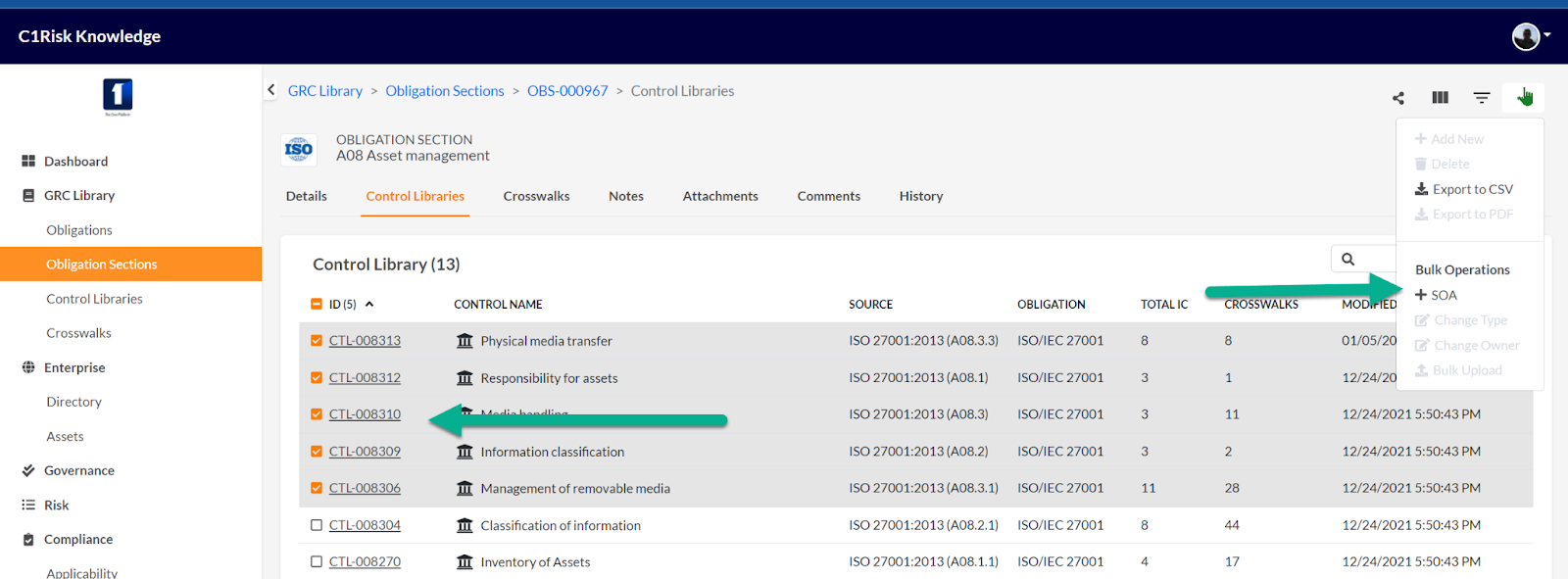Viewport: 1568px width, 579px height.
Task: Open Assets under Enterprise
Action: (x=65, y=436)
